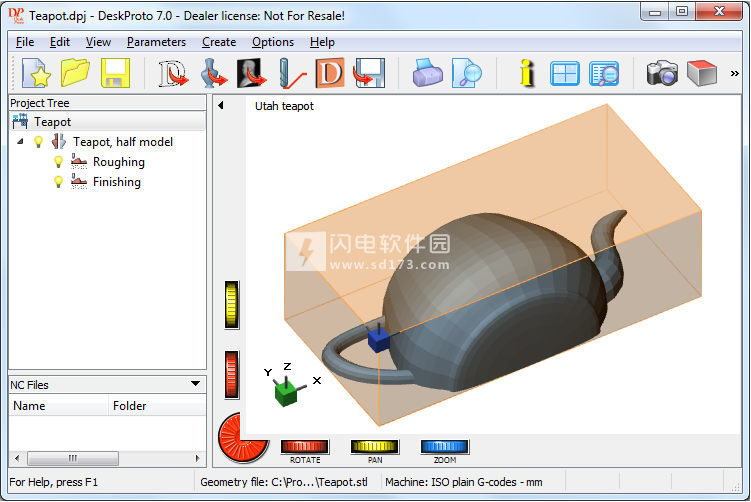Expand toolbar overflow chevron
Screen dimensions: 751x502
[x=734, y=73]
